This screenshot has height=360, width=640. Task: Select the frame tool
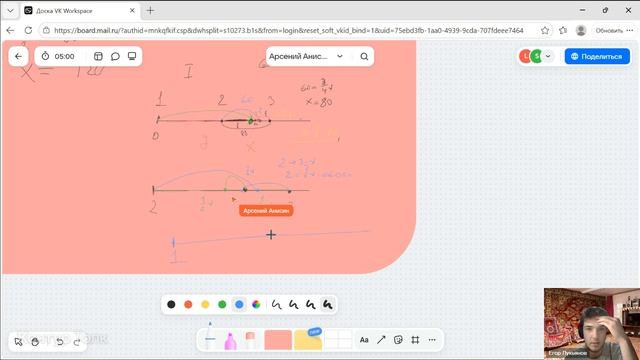(415, 340)
